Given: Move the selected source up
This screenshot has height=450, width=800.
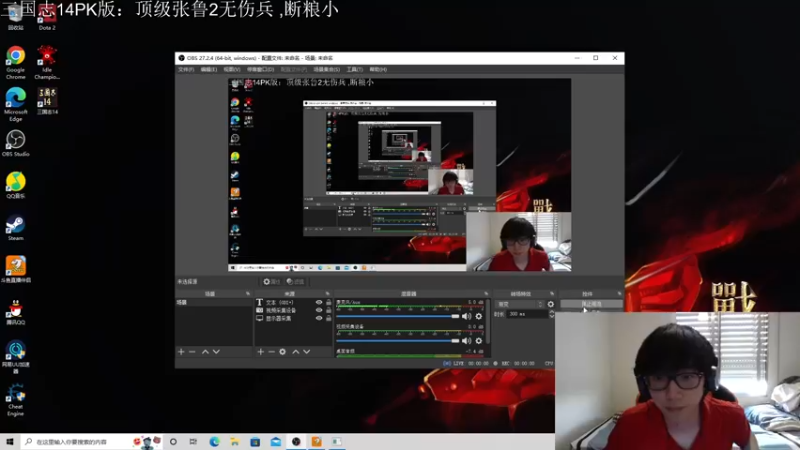Looking at the screenshot, I should click(x=295, y=352).
